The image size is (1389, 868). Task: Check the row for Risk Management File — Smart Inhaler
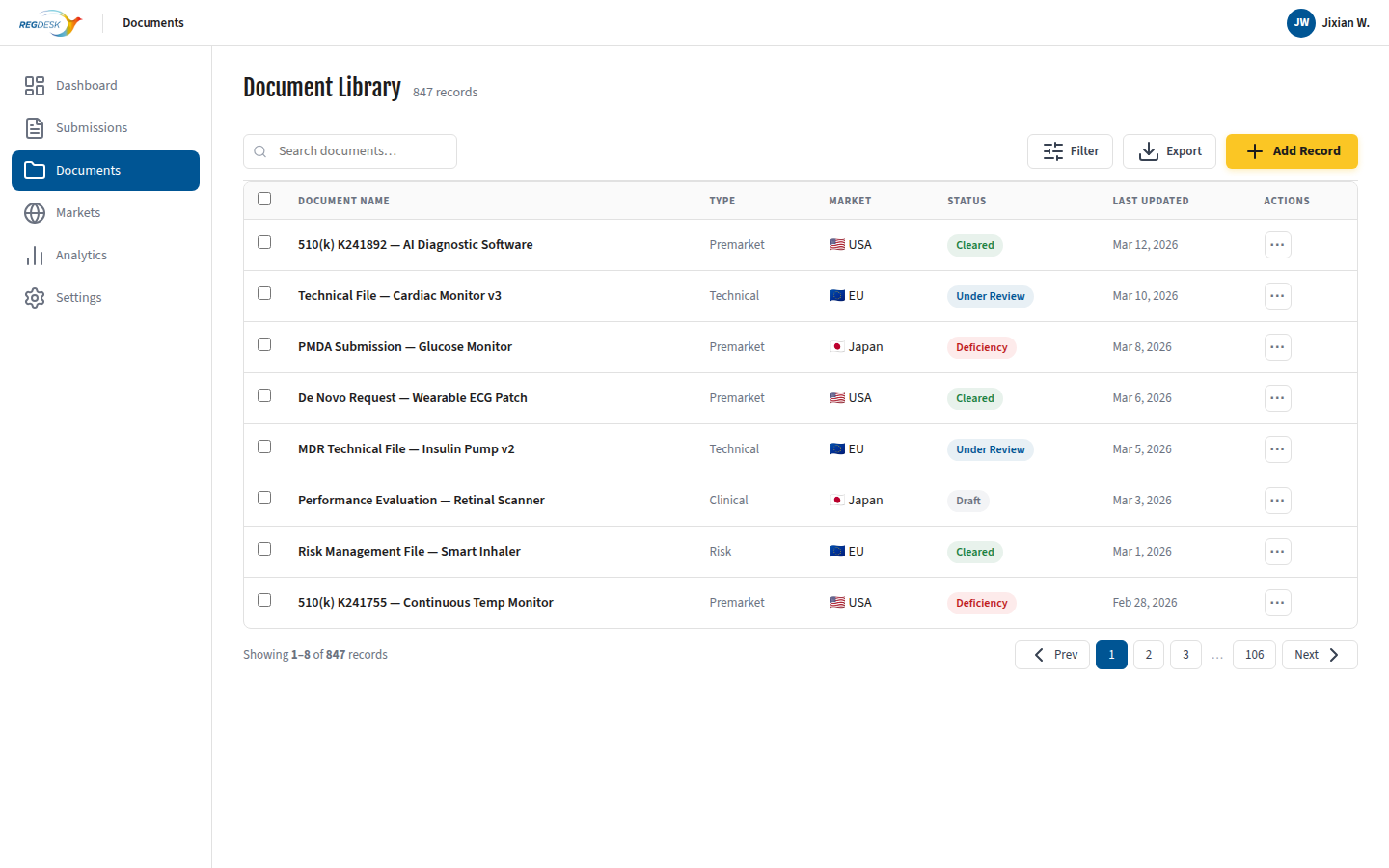click(264, 549)
